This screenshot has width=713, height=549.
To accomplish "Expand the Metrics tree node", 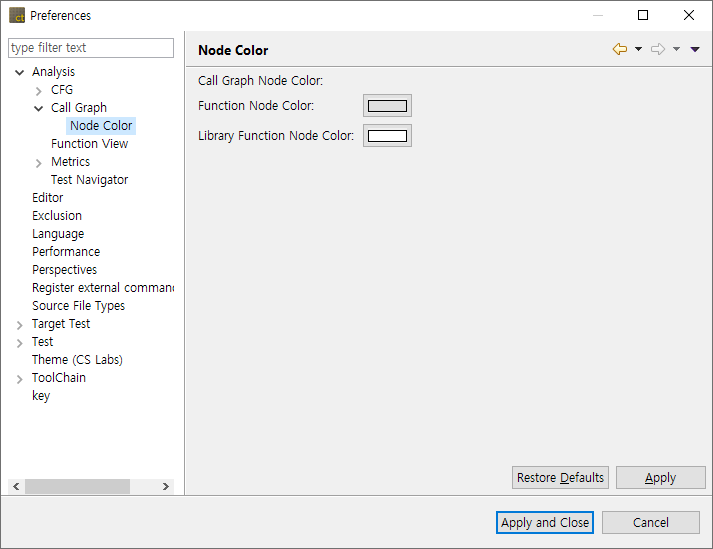I will (x=39, y=163).
